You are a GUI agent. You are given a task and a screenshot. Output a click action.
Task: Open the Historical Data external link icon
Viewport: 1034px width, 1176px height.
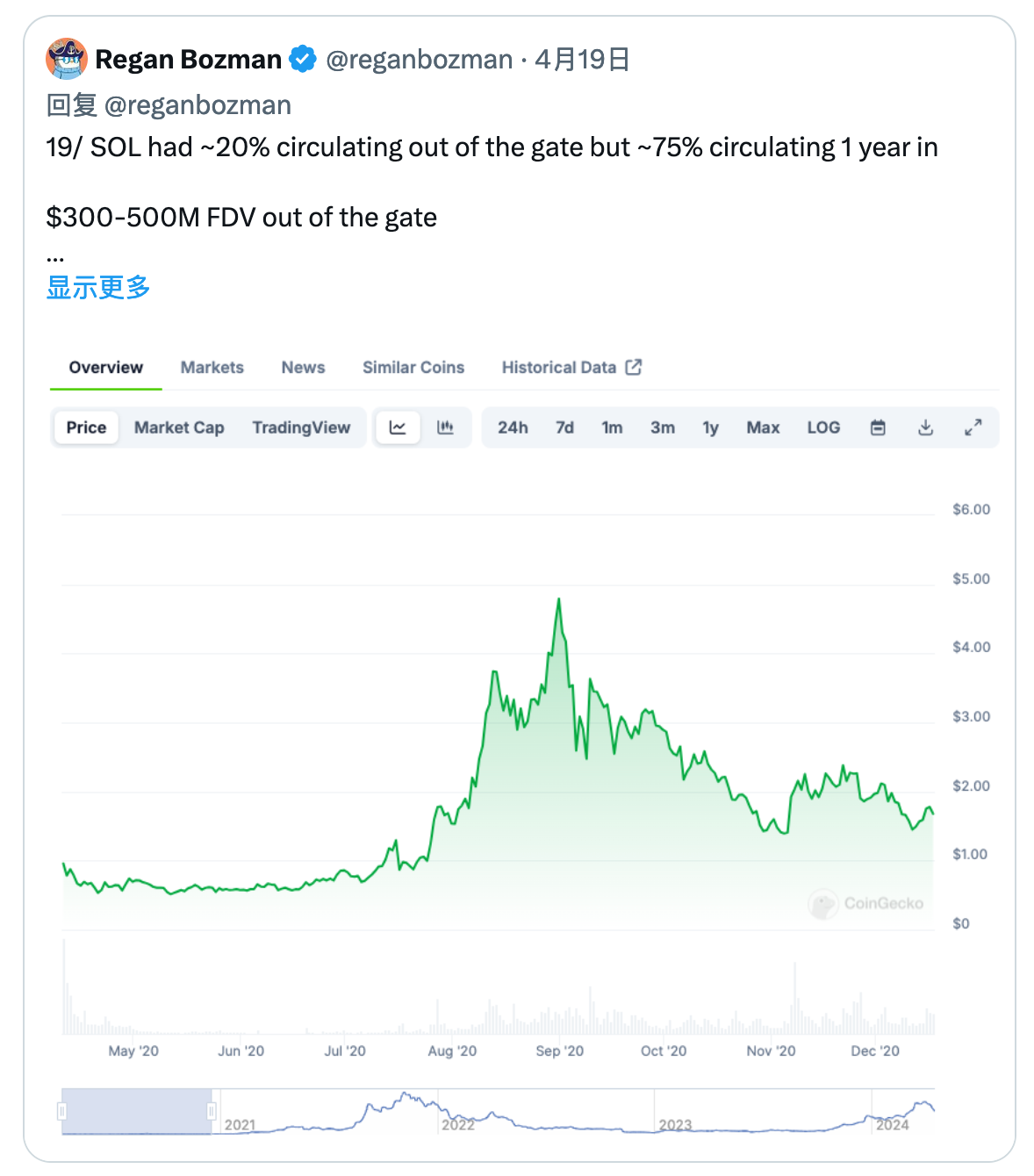(x=635, y=367)
